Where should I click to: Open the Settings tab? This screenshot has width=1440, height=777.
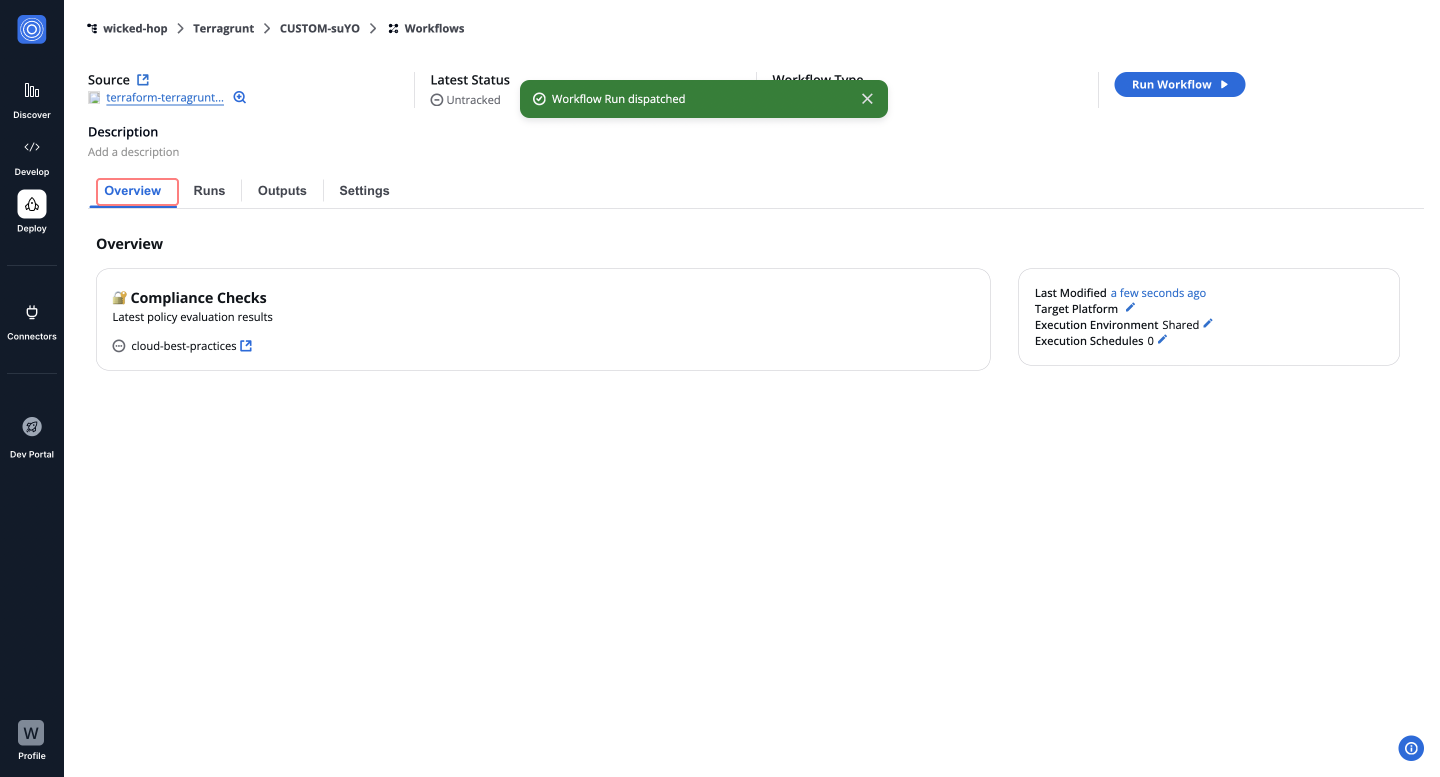coord(364,191)
